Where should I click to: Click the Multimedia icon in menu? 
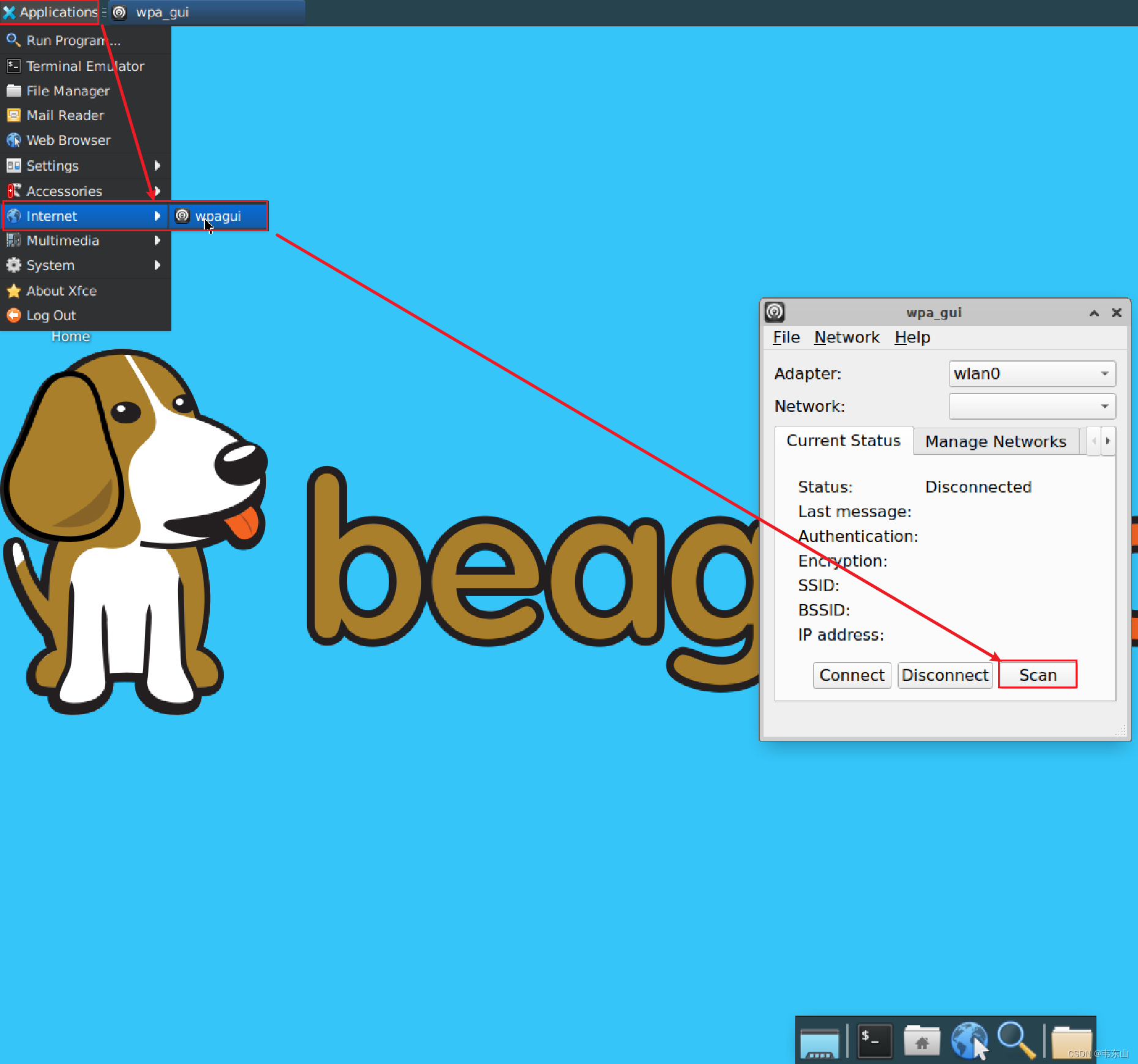point(13,240)
